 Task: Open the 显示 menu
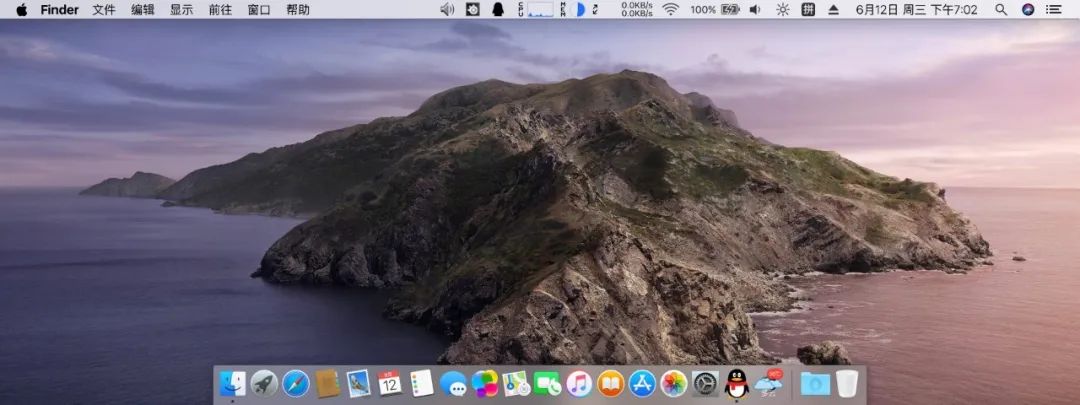[x=181, y=10]
